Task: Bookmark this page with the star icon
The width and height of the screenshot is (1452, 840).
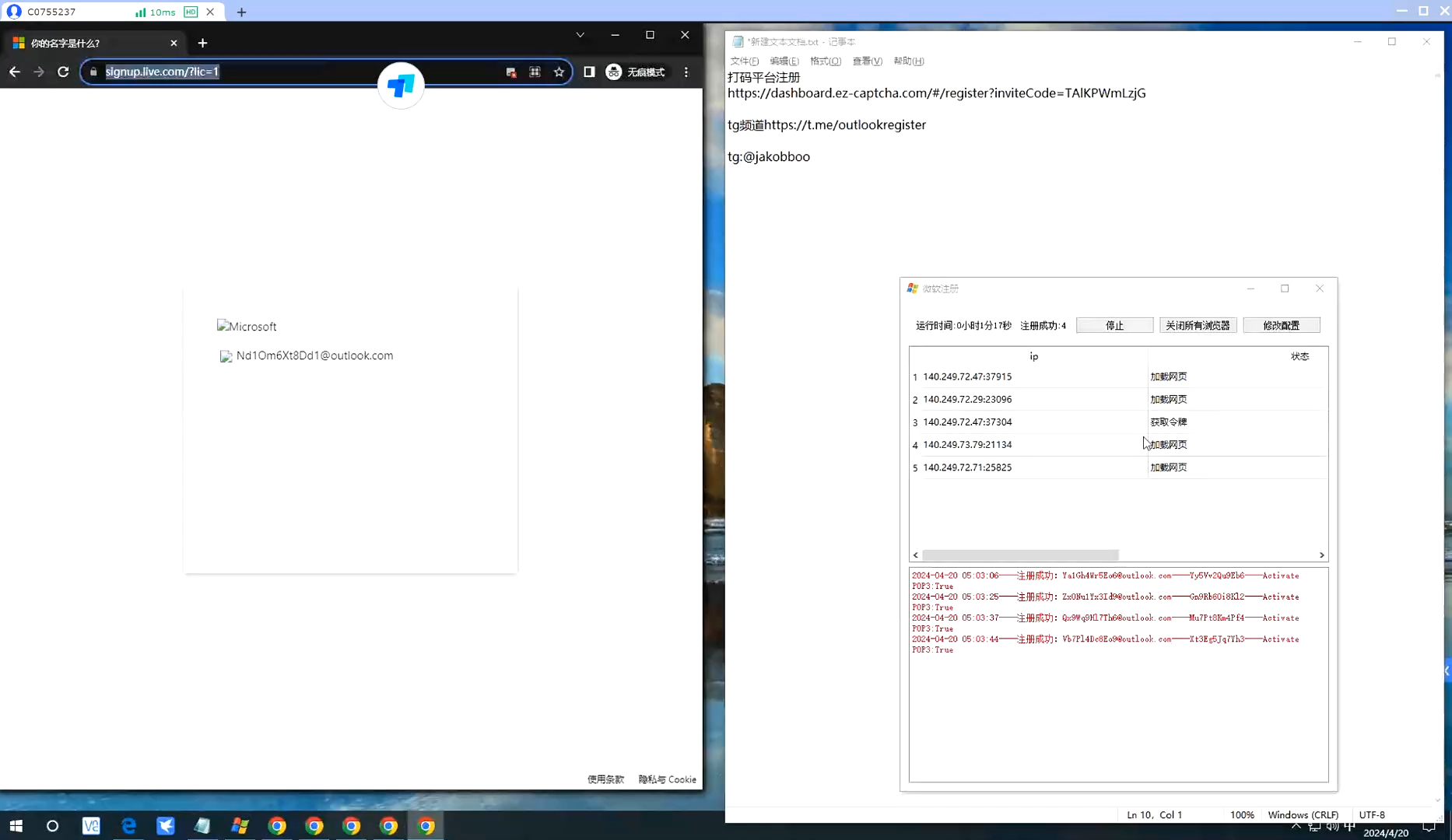Action: (x=559, y=72)
